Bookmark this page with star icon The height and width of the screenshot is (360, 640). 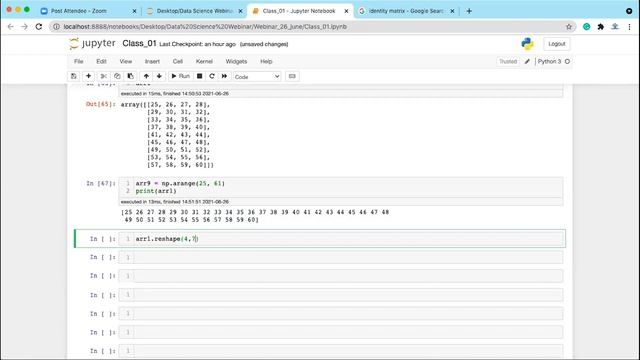coord(569,27)
